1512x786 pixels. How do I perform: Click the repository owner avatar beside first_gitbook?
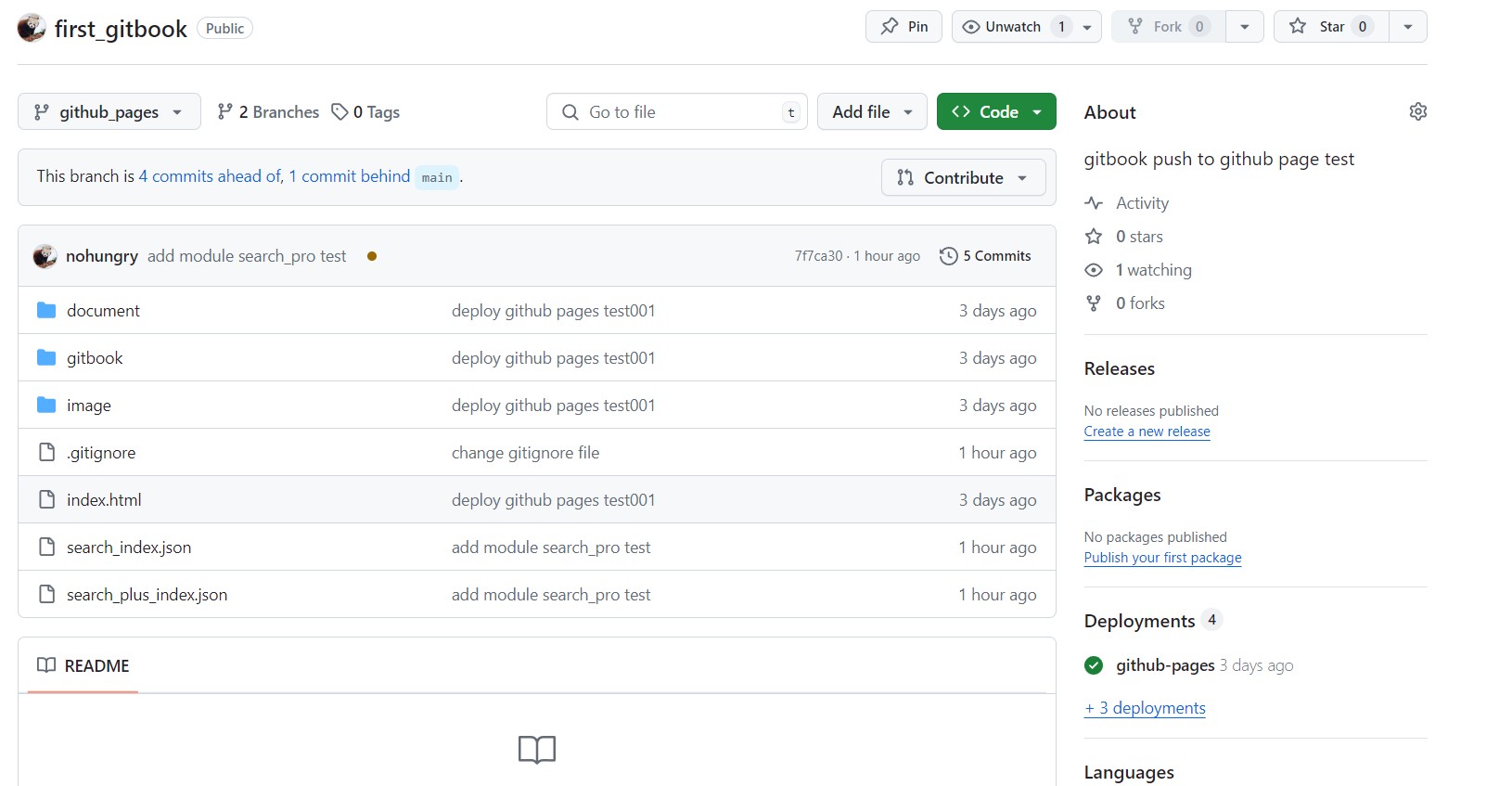tap(32, 28)
